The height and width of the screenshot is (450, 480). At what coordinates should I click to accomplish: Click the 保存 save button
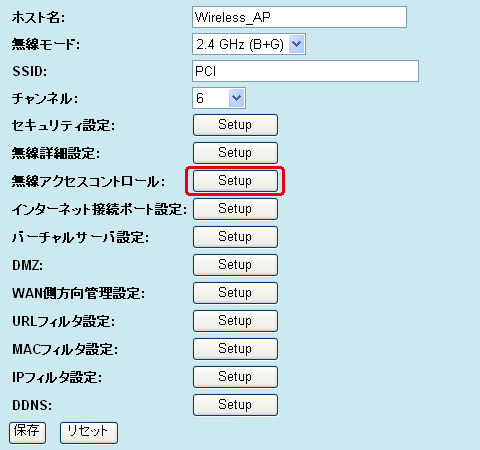pyautogui.click(x=27, y=433)
